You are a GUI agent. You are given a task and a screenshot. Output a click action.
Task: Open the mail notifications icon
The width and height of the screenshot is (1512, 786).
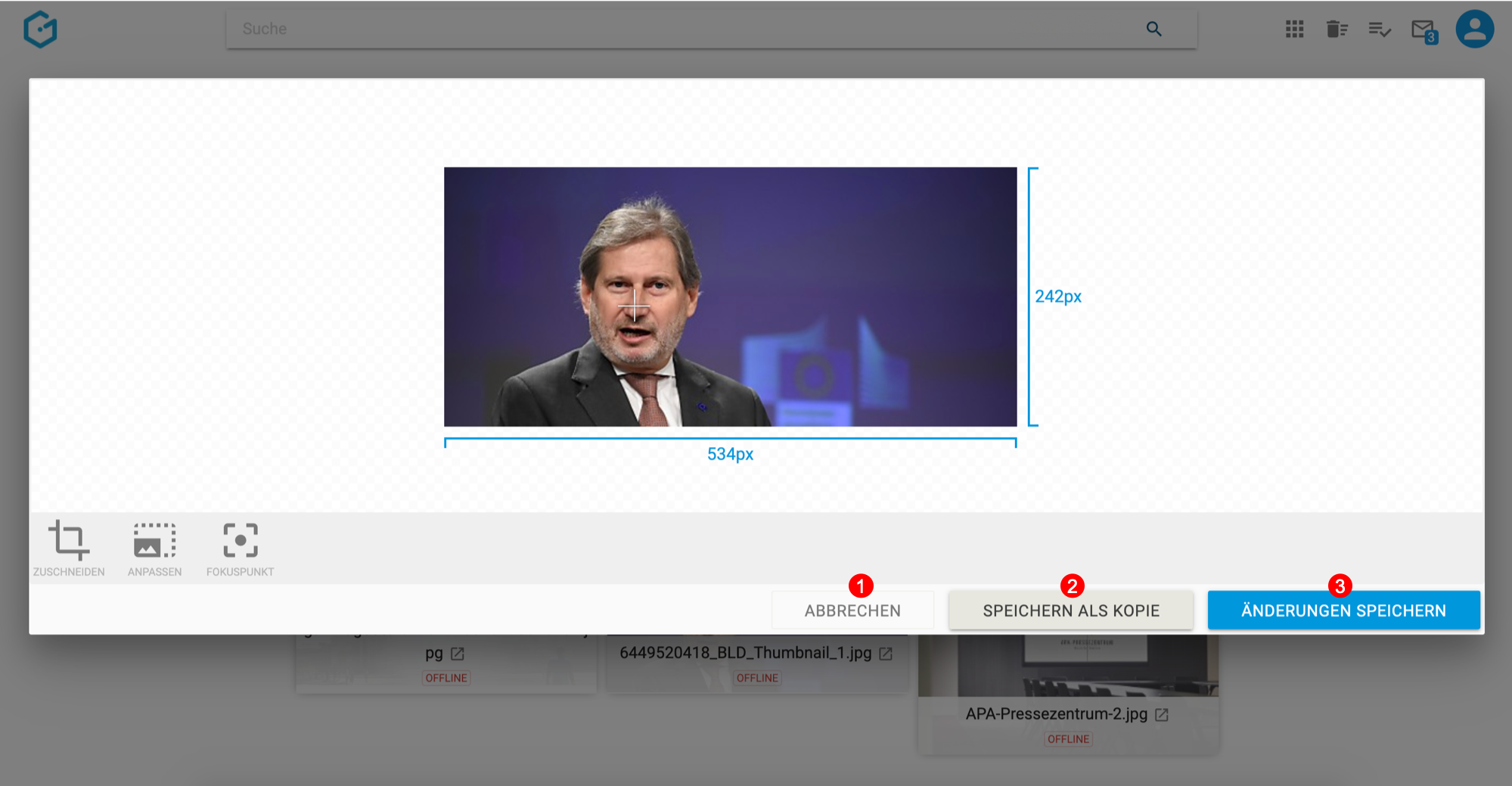tap(1424, 32)
